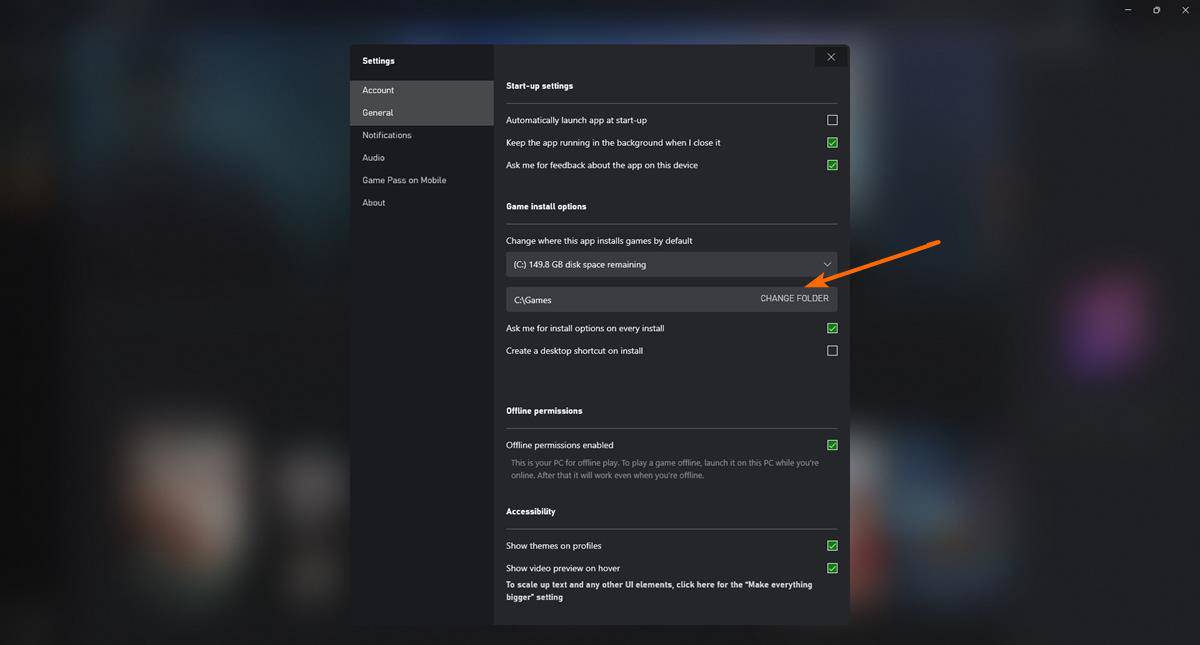Image resolution: width=1200 pixels, height=645 pixels.
Task: Open the Notifications settings section
Action: [386, 135]
